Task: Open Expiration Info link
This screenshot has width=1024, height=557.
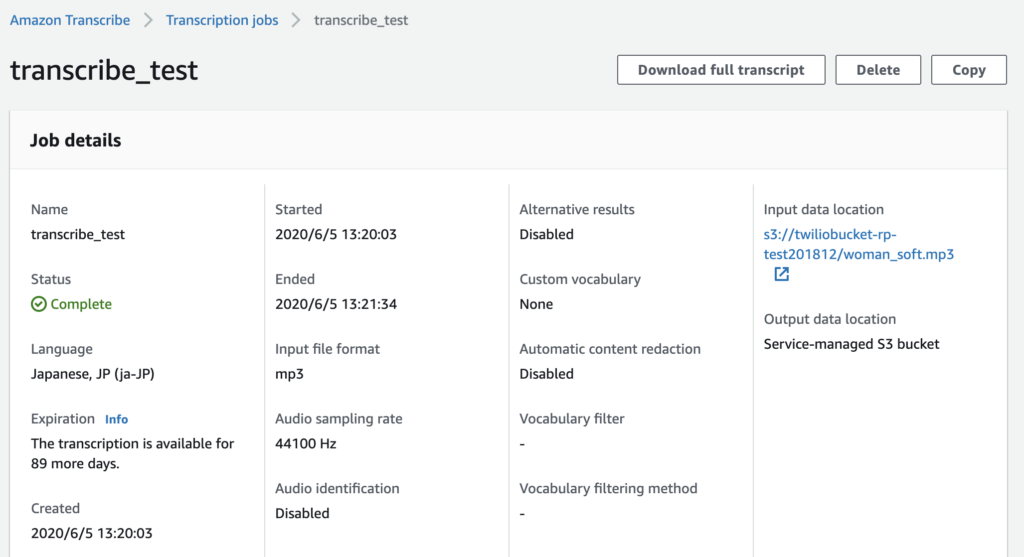Action: pos(116,419)
